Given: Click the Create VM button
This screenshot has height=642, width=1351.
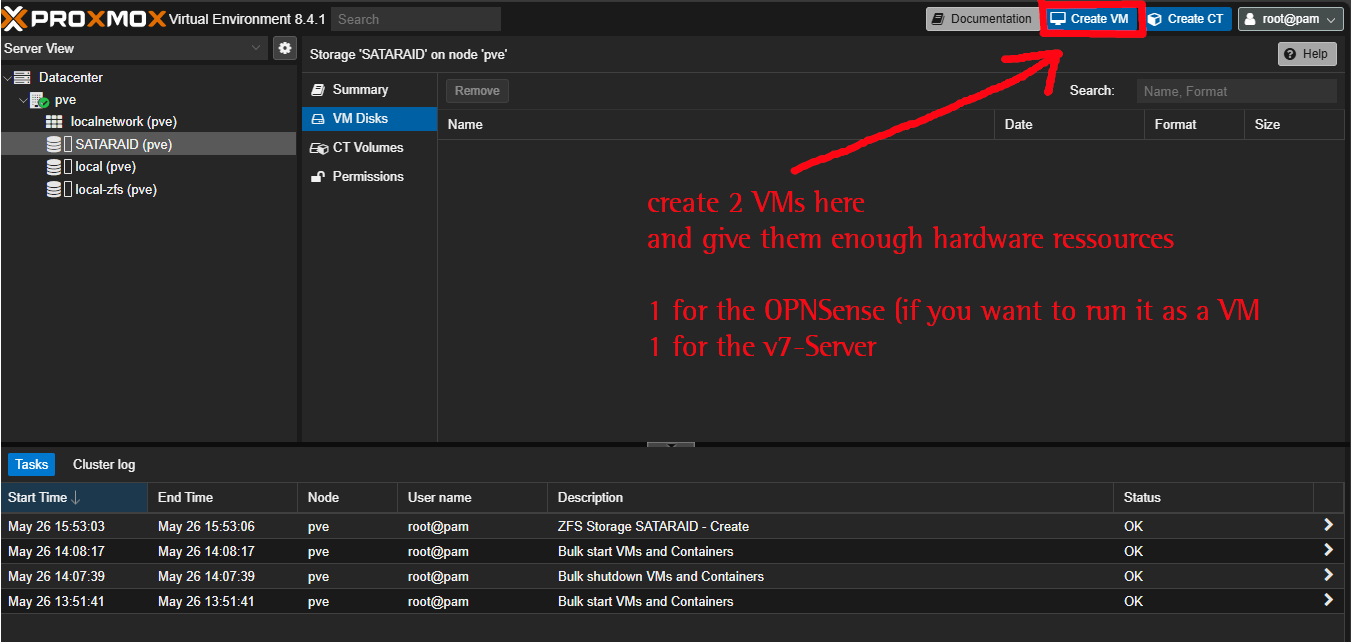Looking at the screenshot, I should coord(1090,19).
